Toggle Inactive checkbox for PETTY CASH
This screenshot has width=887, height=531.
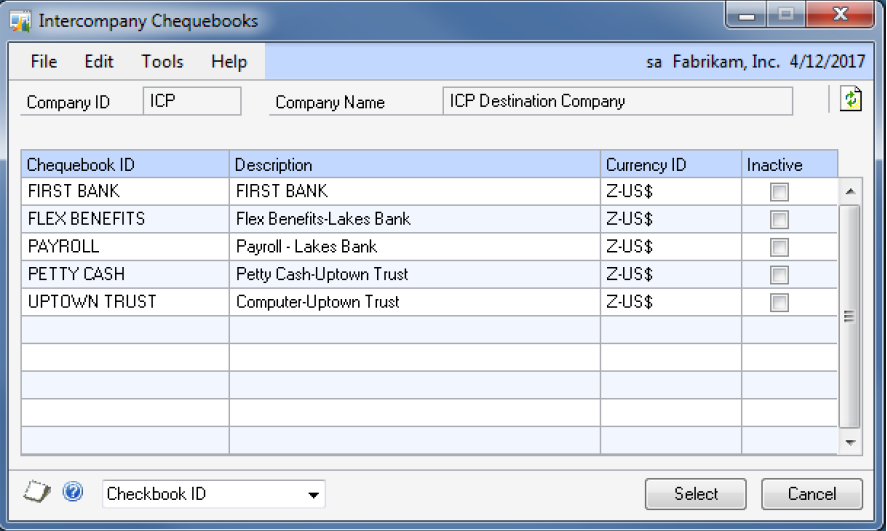point(779,275)
